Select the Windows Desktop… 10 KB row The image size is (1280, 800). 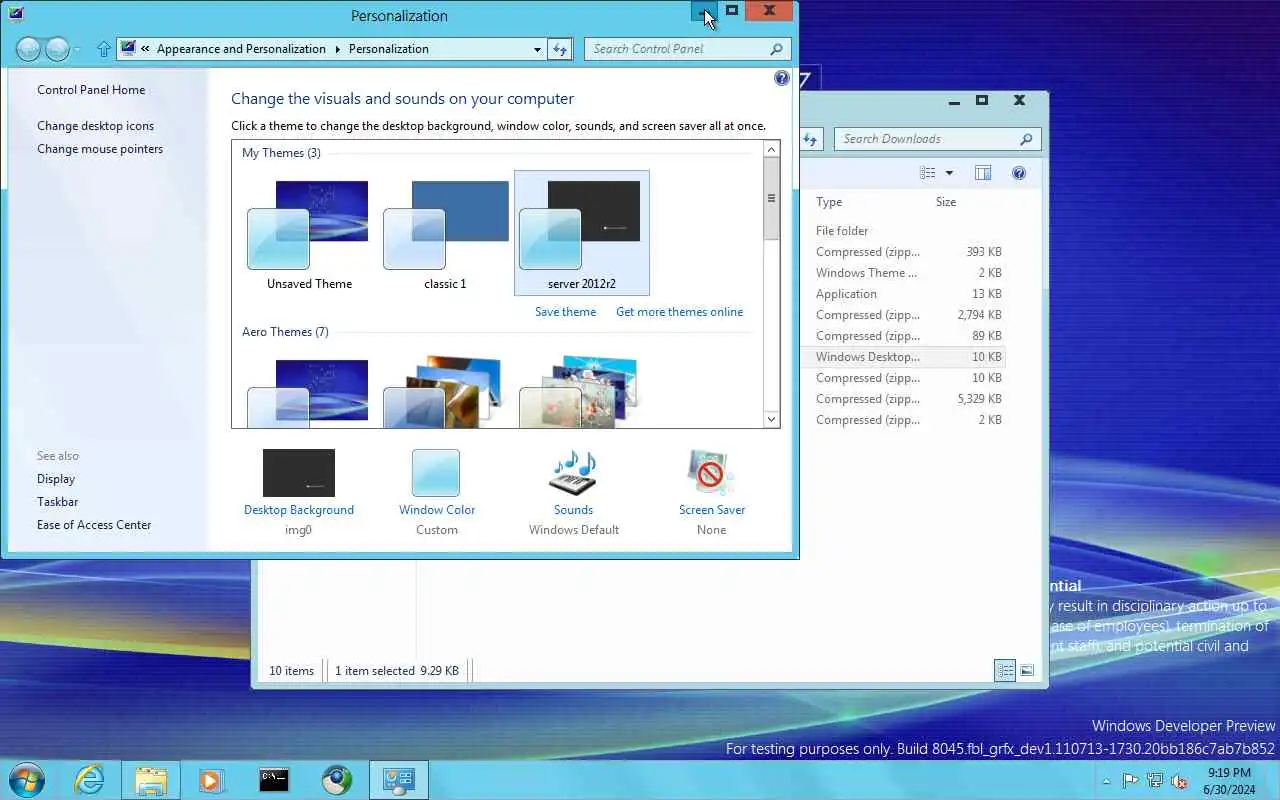pos(903,357)
